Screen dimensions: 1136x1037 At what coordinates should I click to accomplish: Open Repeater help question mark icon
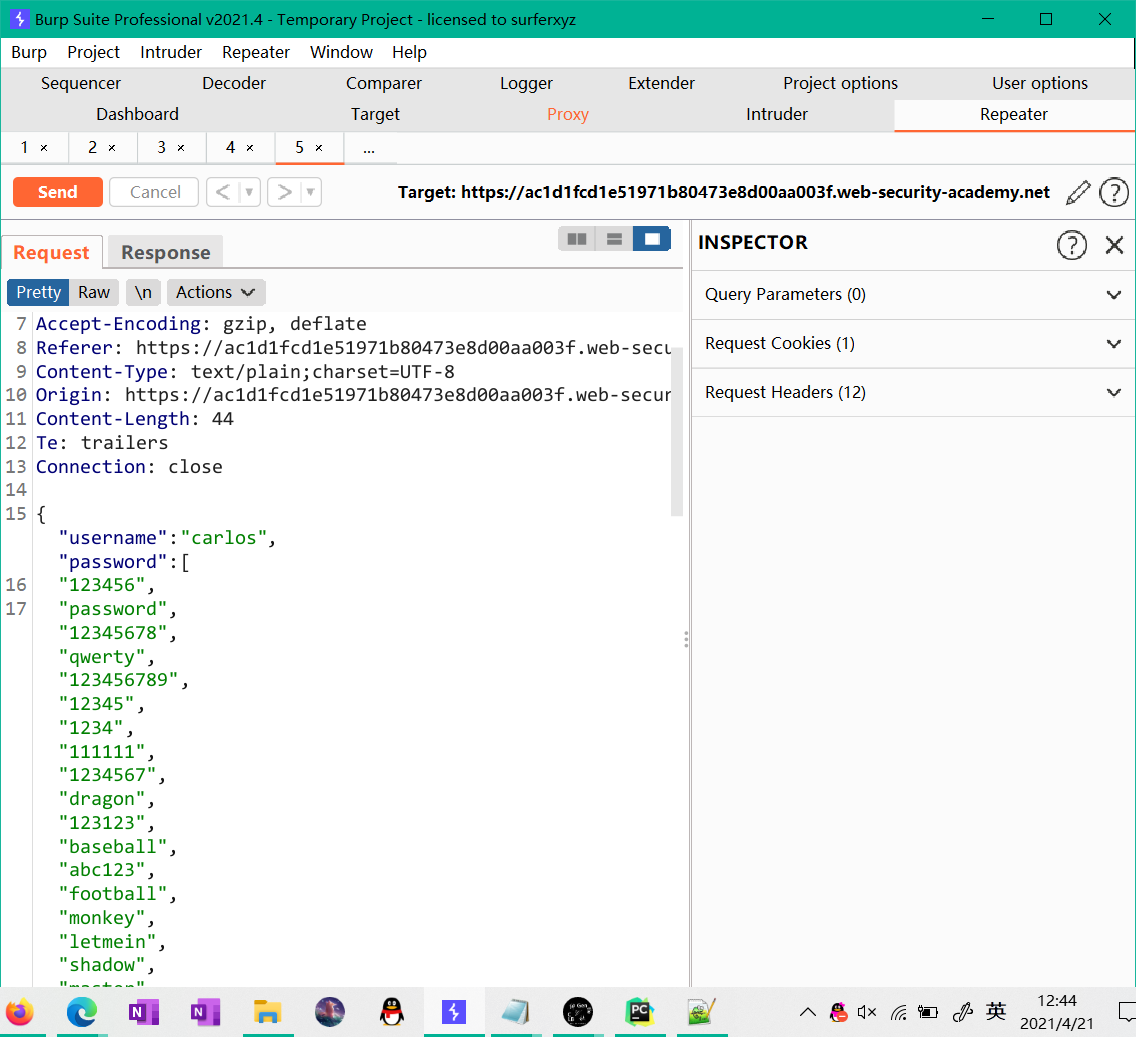pos(1114,193)
